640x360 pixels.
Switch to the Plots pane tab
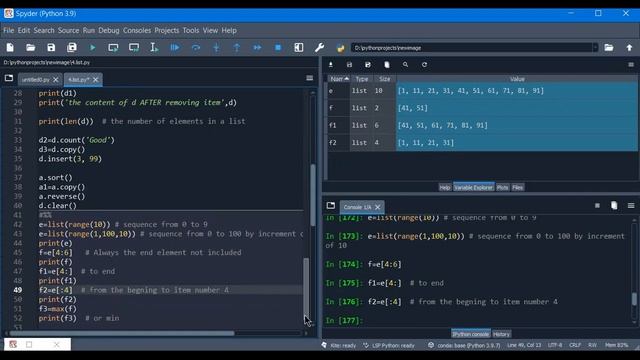coord(502,187)
